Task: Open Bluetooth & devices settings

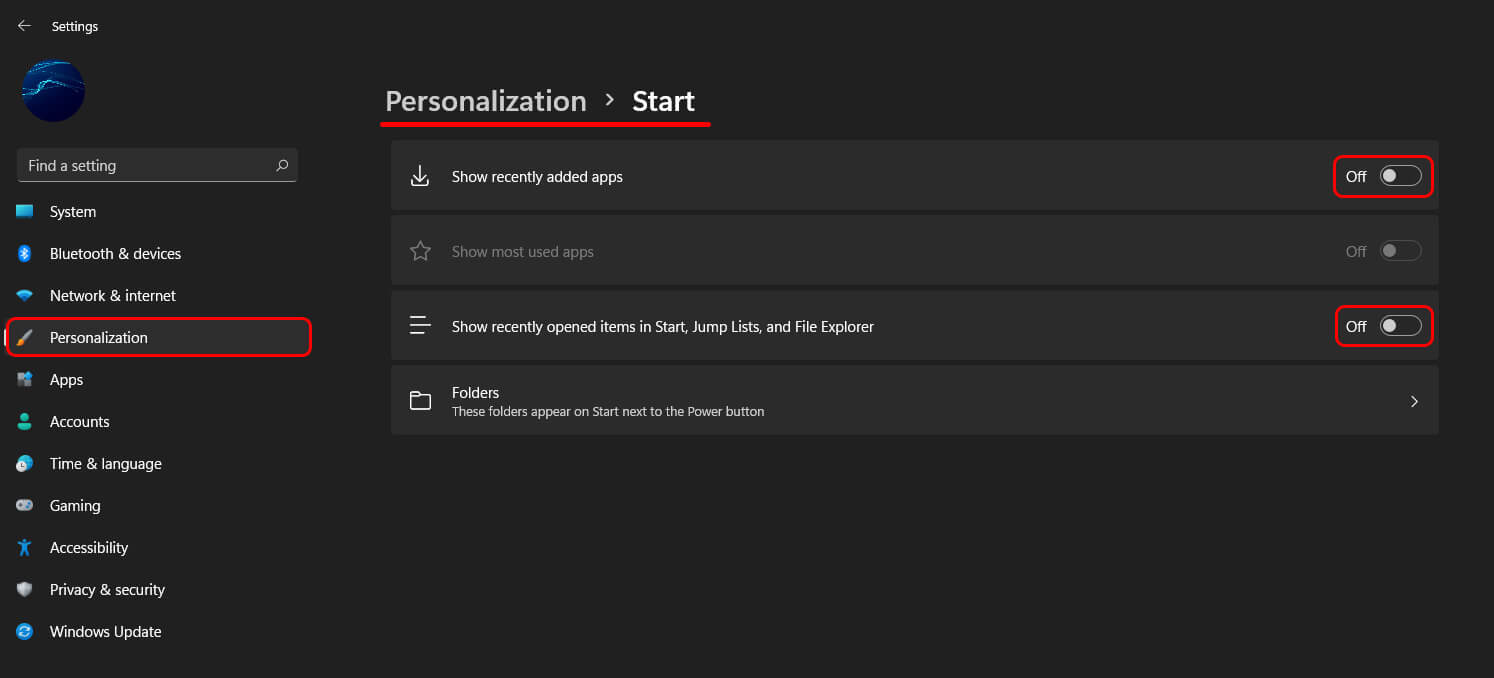Action: (115, 254)
